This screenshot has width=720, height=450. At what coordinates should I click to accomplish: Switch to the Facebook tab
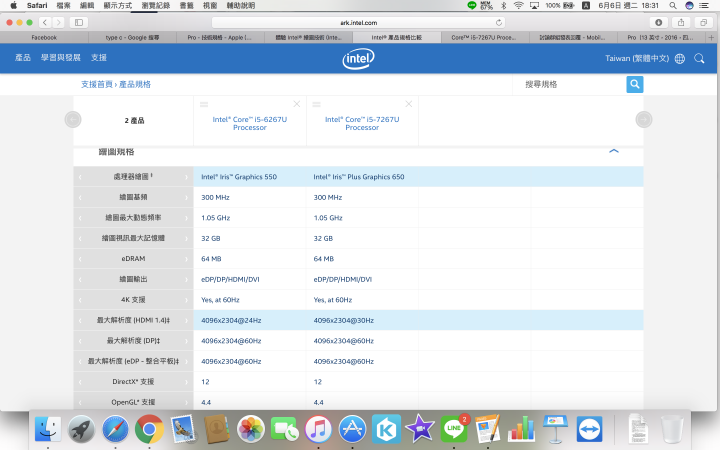click(x=44, y=38)
